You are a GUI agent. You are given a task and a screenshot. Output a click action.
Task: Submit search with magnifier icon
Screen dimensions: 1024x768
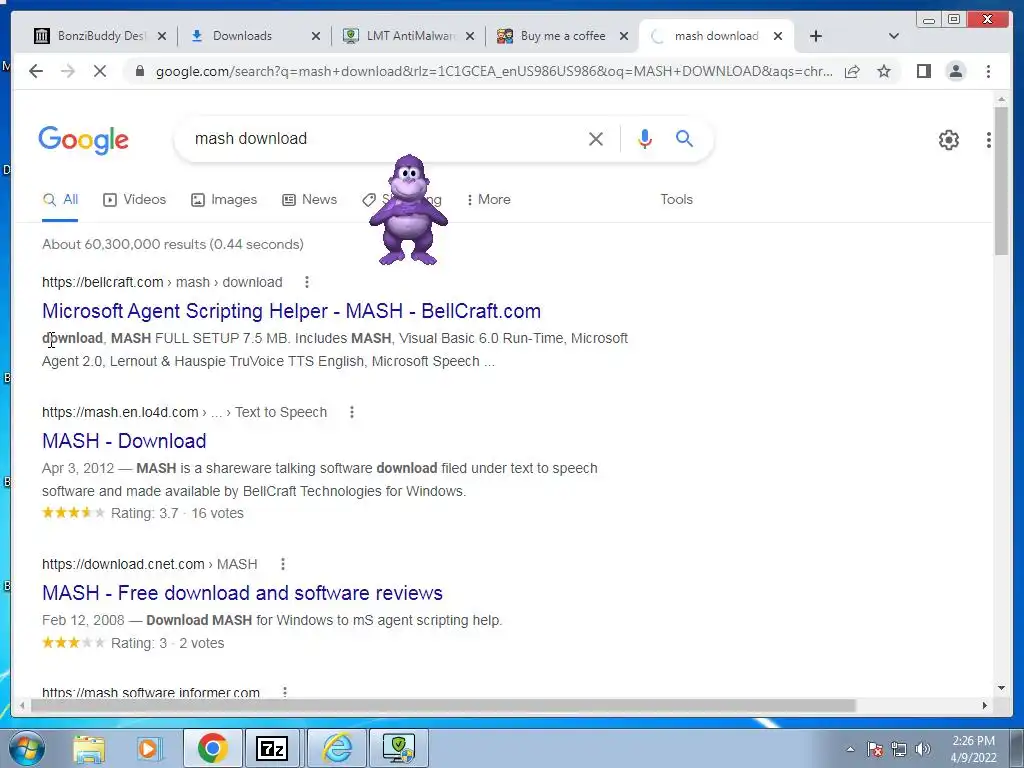(684, 138)
